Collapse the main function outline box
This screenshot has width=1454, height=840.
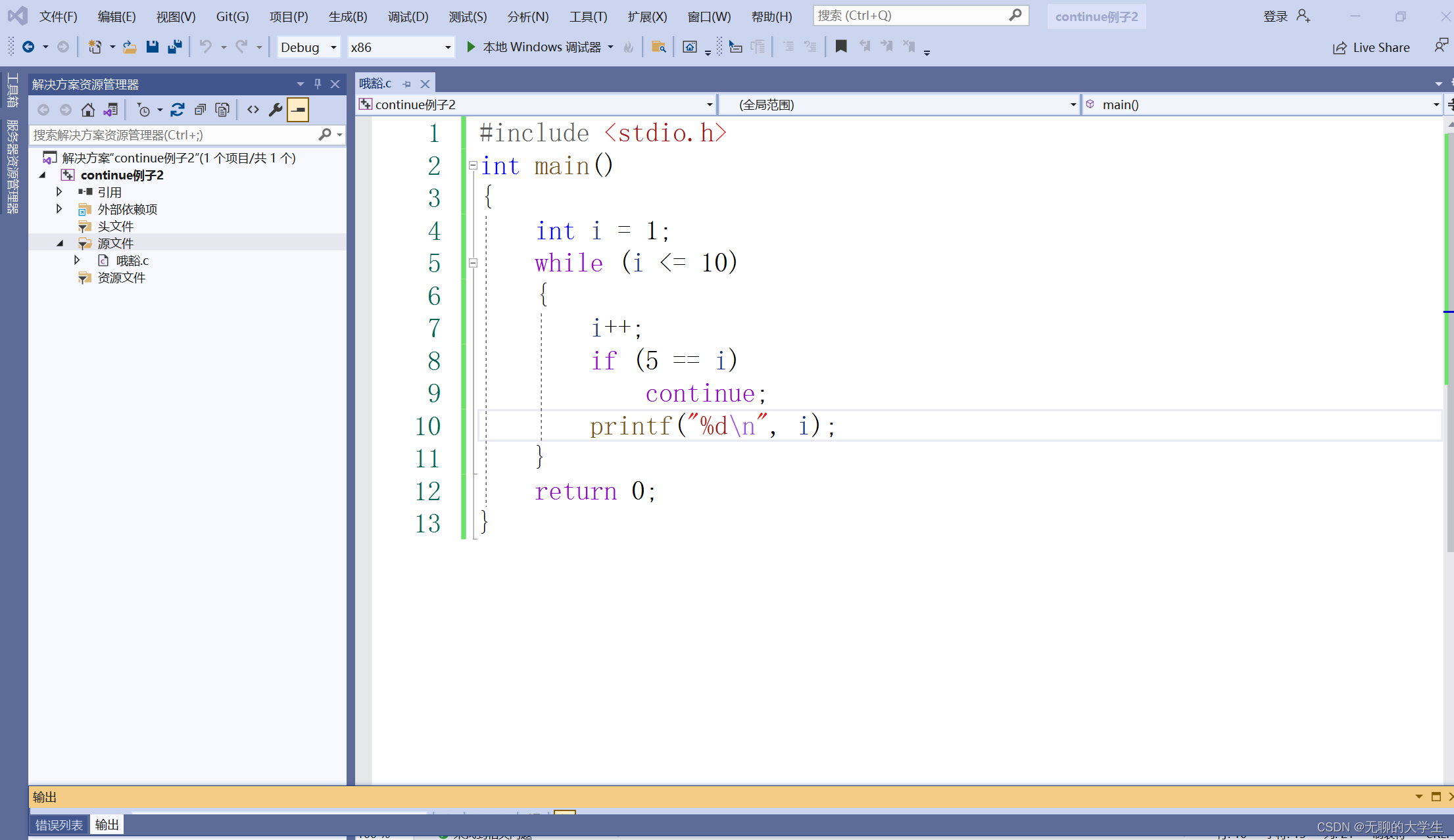[473, 166]
